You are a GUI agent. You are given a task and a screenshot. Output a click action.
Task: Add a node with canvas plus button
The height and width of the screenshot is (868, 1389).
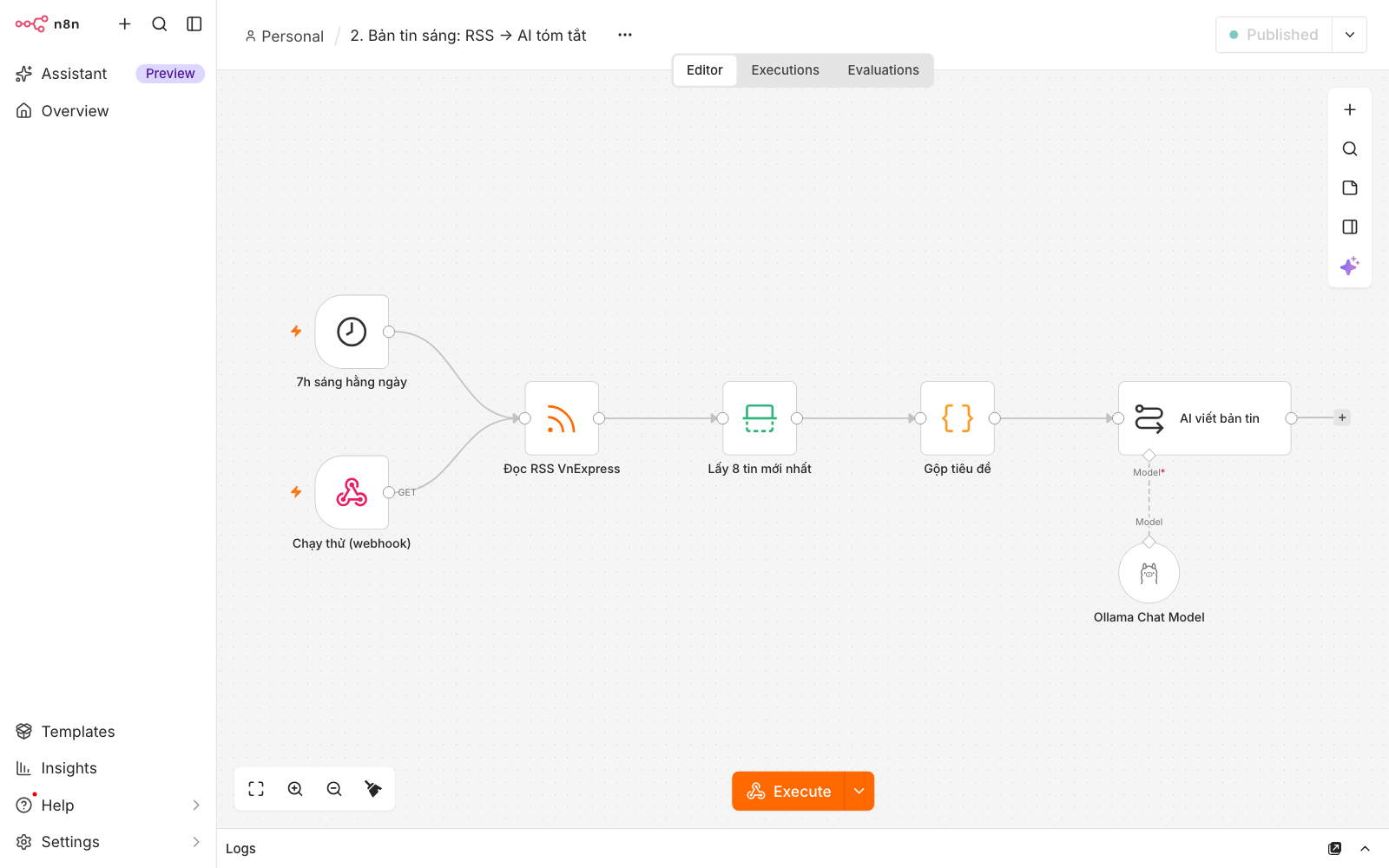point(1350,109)
